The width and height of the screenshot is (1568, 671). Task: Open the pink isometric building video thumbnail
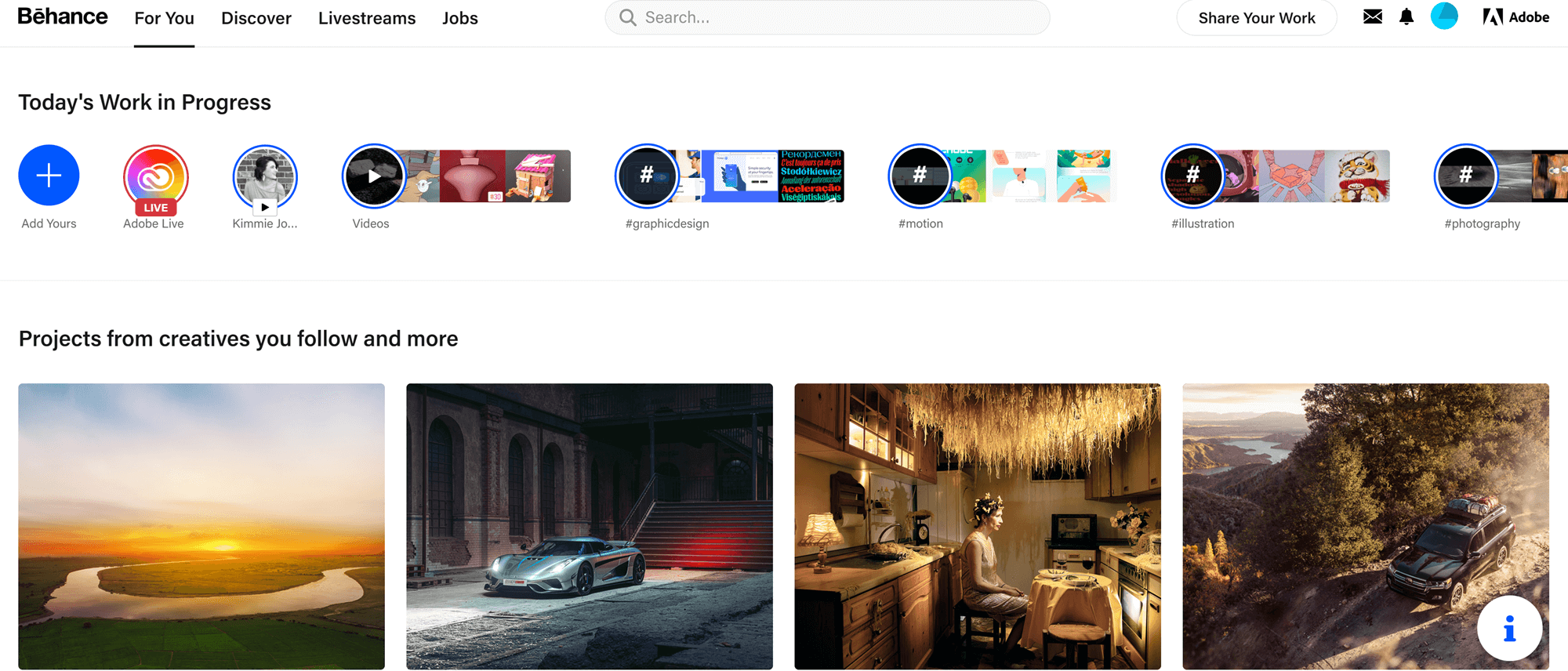[538, 176]
